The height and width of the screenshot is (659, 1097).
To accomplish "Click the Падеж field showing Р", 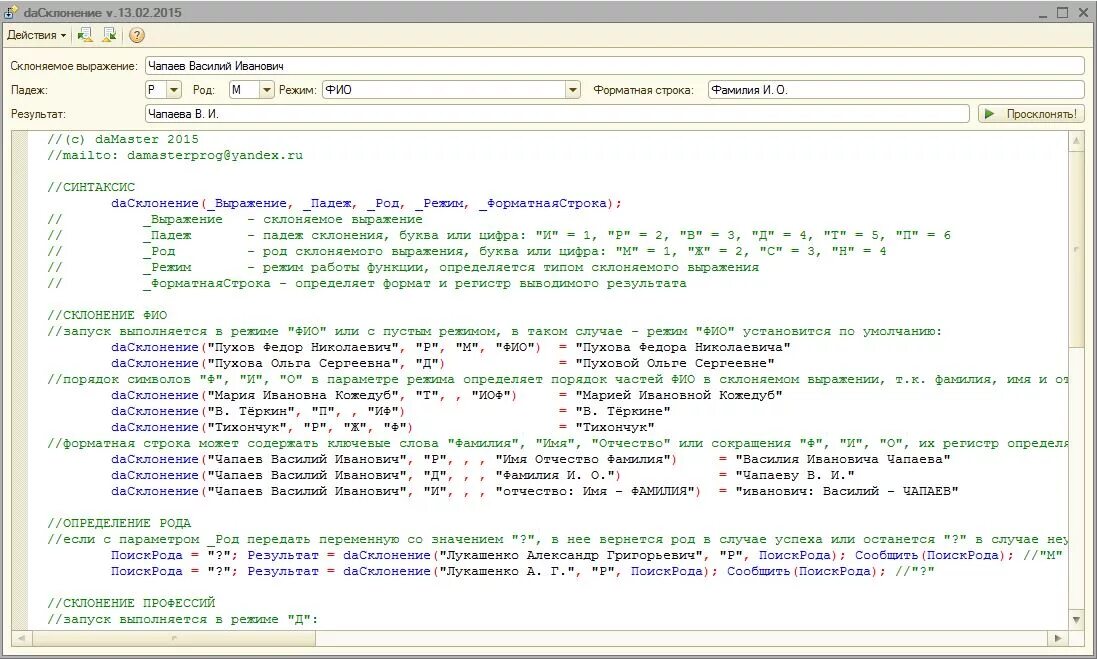I will [x=155, y=90].
